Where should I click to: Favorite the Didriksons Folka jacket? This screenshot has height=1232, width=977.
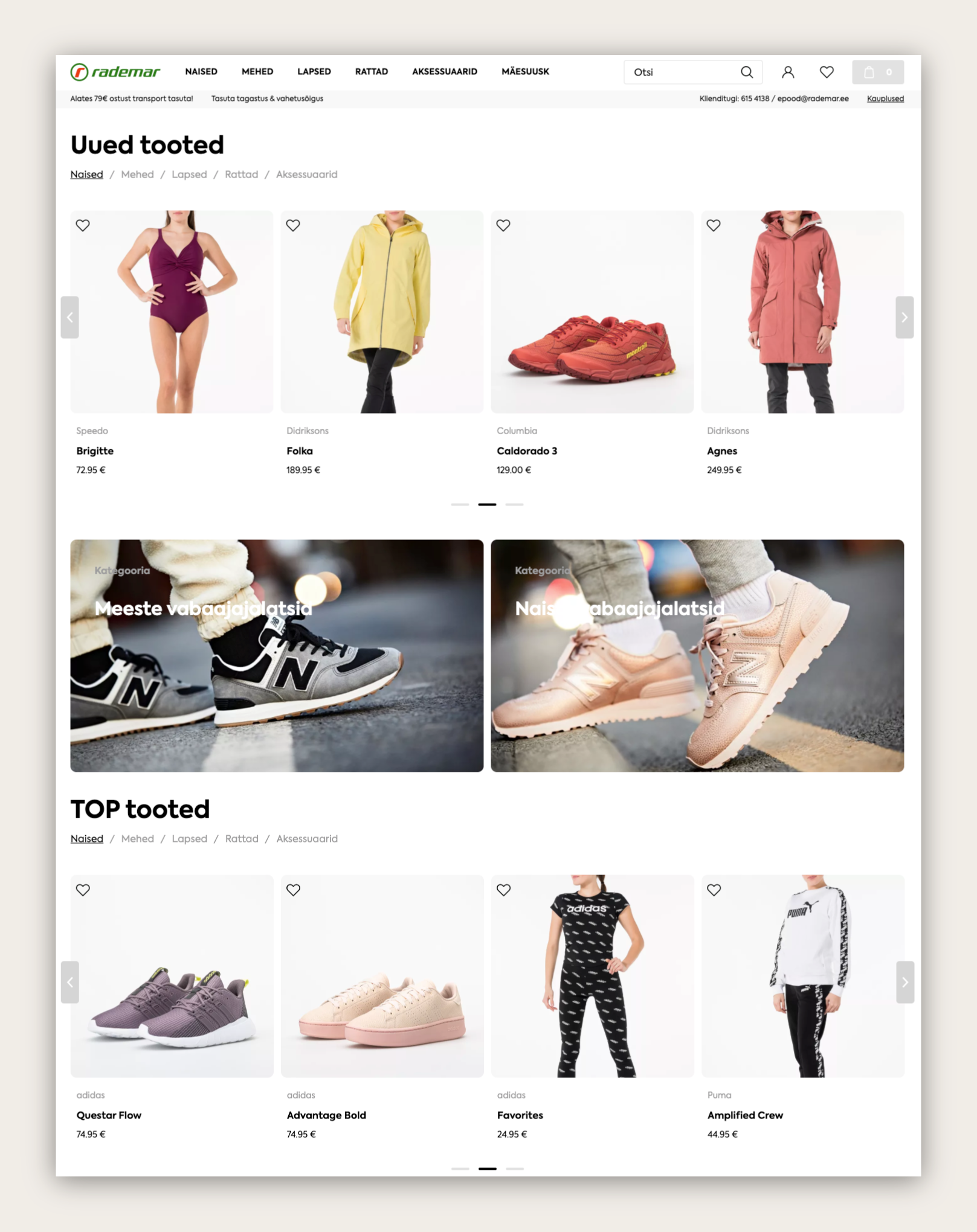[x=293, y=225]
